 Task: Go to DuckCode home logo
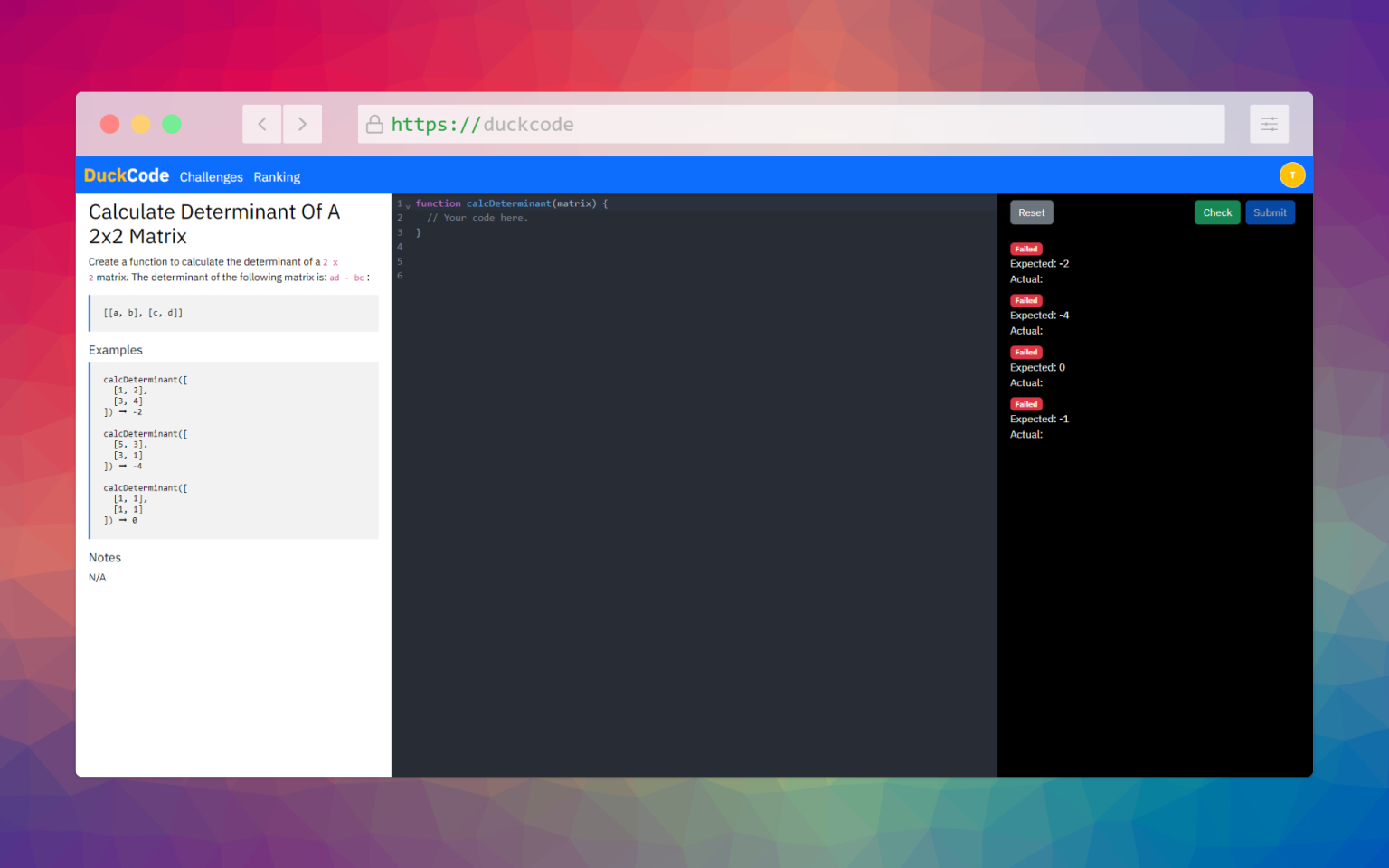[x=127, y=175]
